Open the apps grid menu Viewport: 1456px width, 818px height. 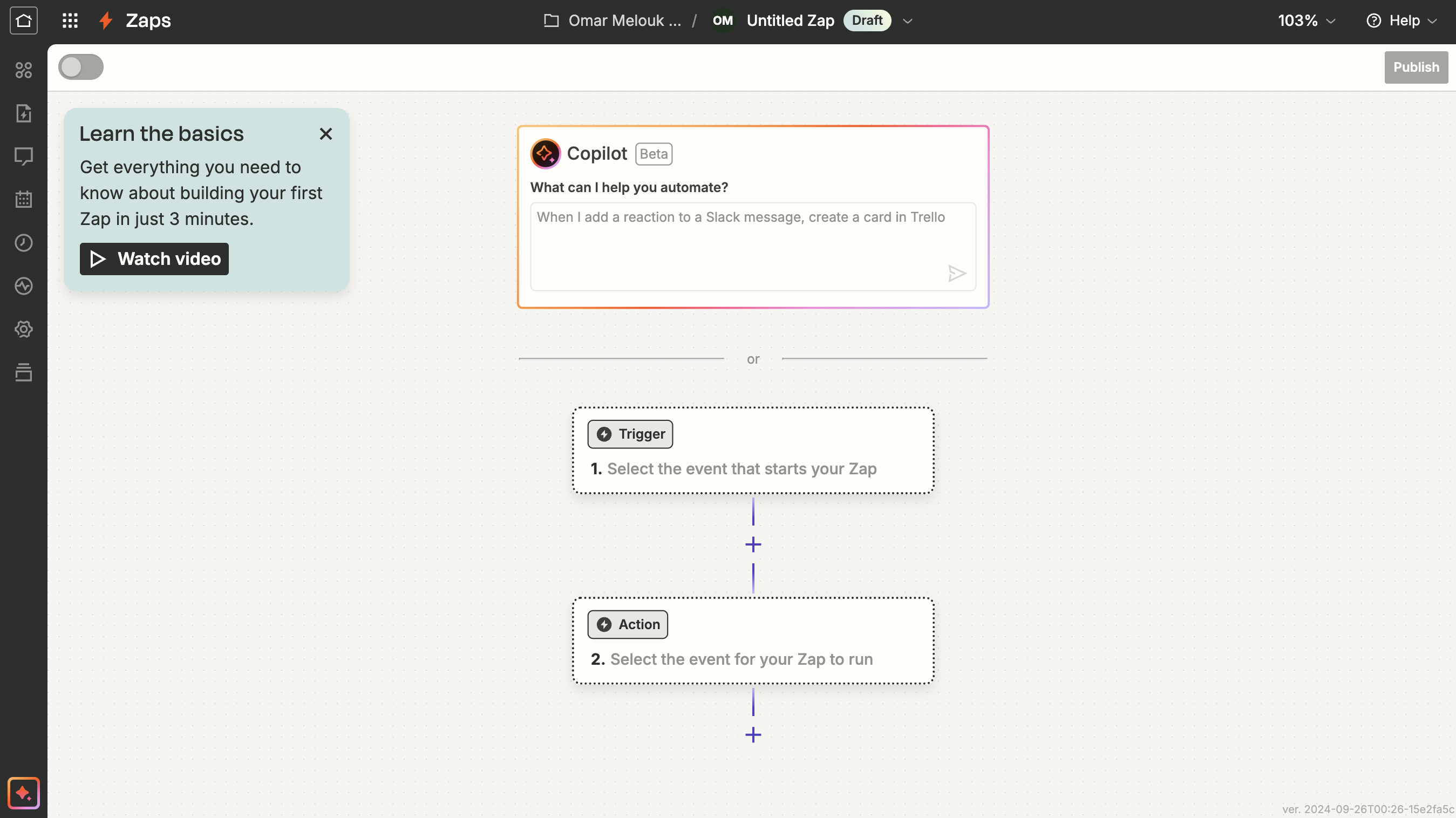coord(70,21)
